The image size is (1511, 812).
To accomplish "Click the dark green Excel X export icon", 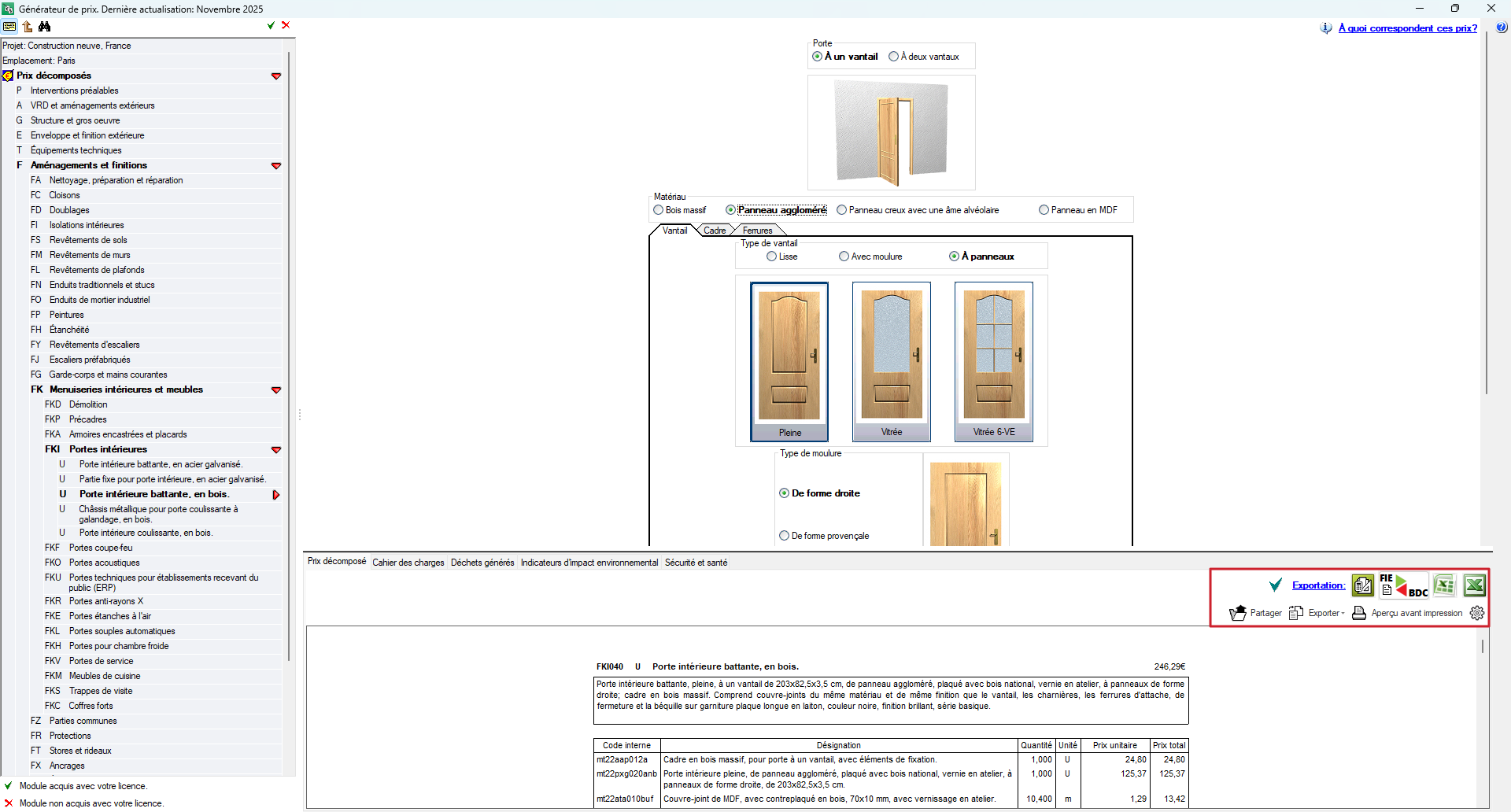I will tap(1474, 585).
